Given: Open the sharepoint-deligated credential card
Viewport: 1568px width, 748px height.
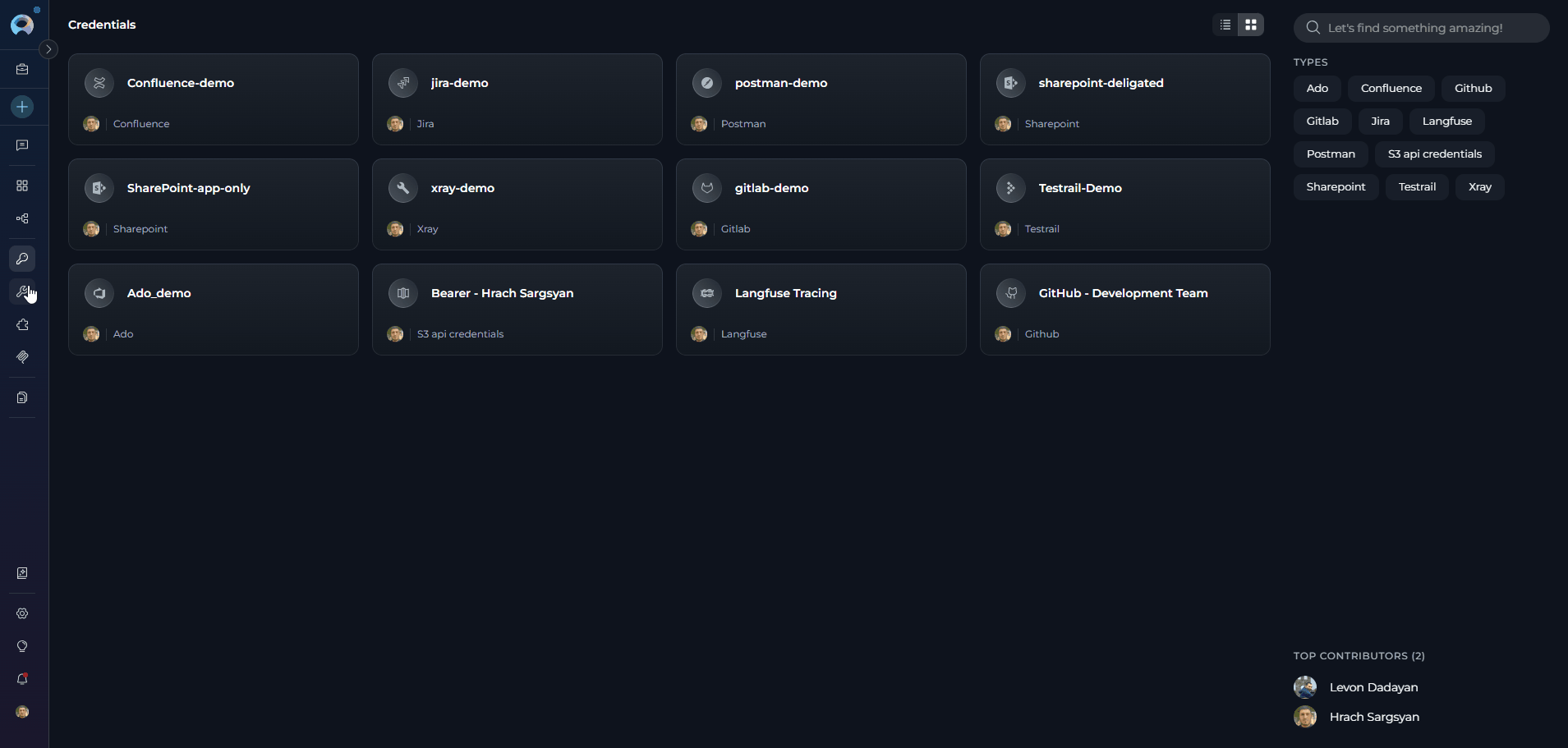Looking at the screenshot, I should click(x=1125, y=99).
